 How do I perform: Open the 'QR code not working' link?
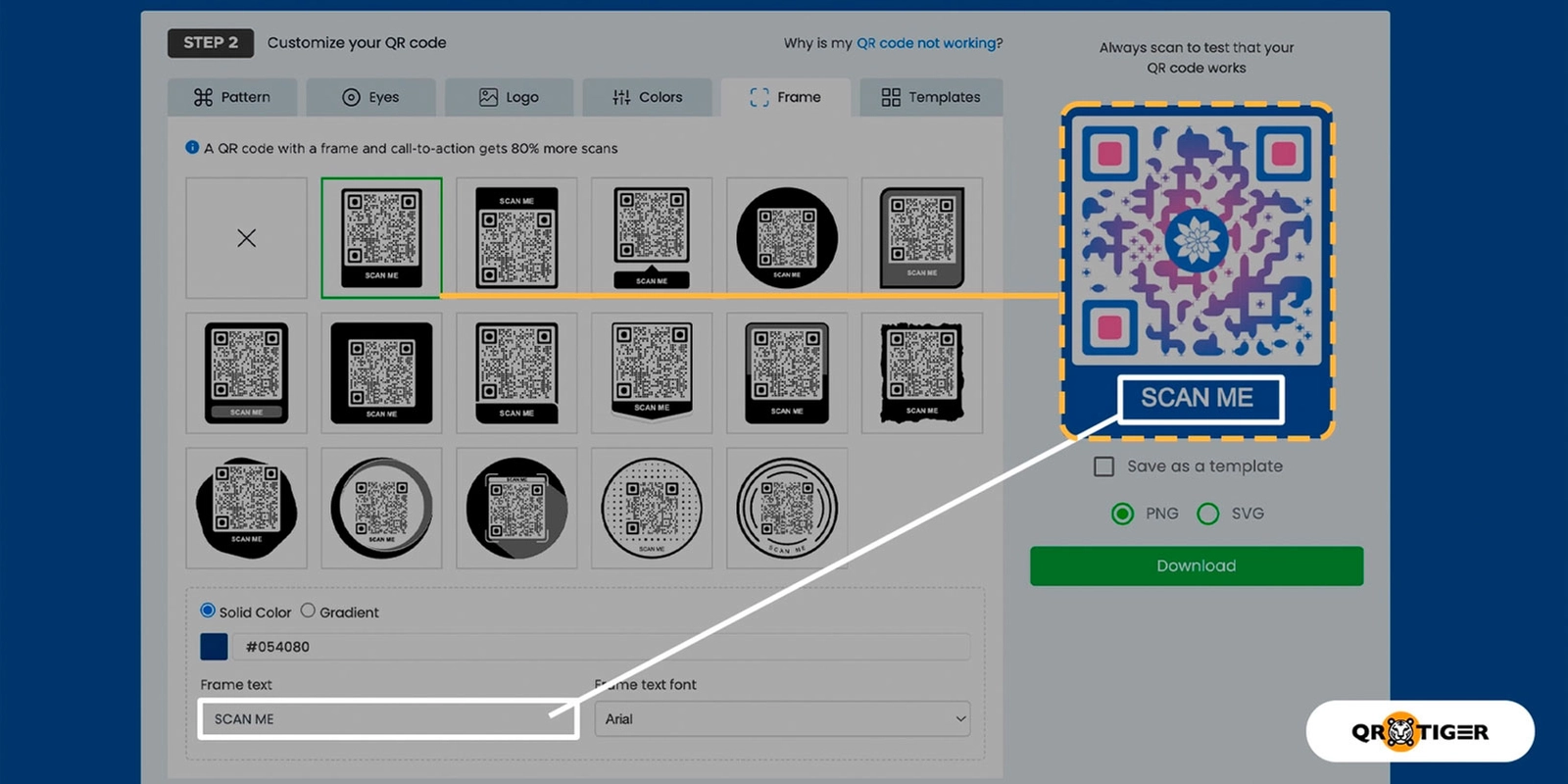926,43
